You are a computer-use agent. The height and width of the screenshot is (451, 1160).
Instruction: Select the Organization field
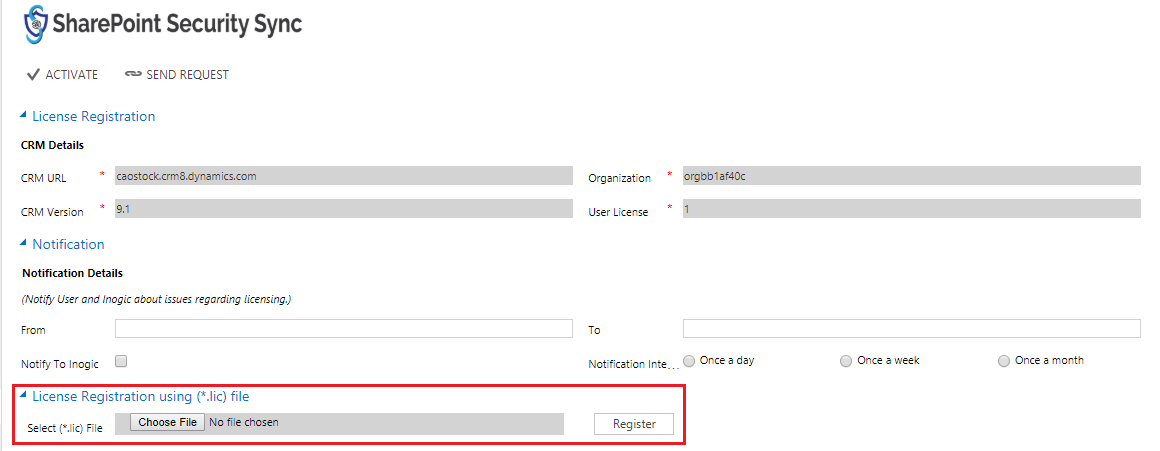point(911,176)
